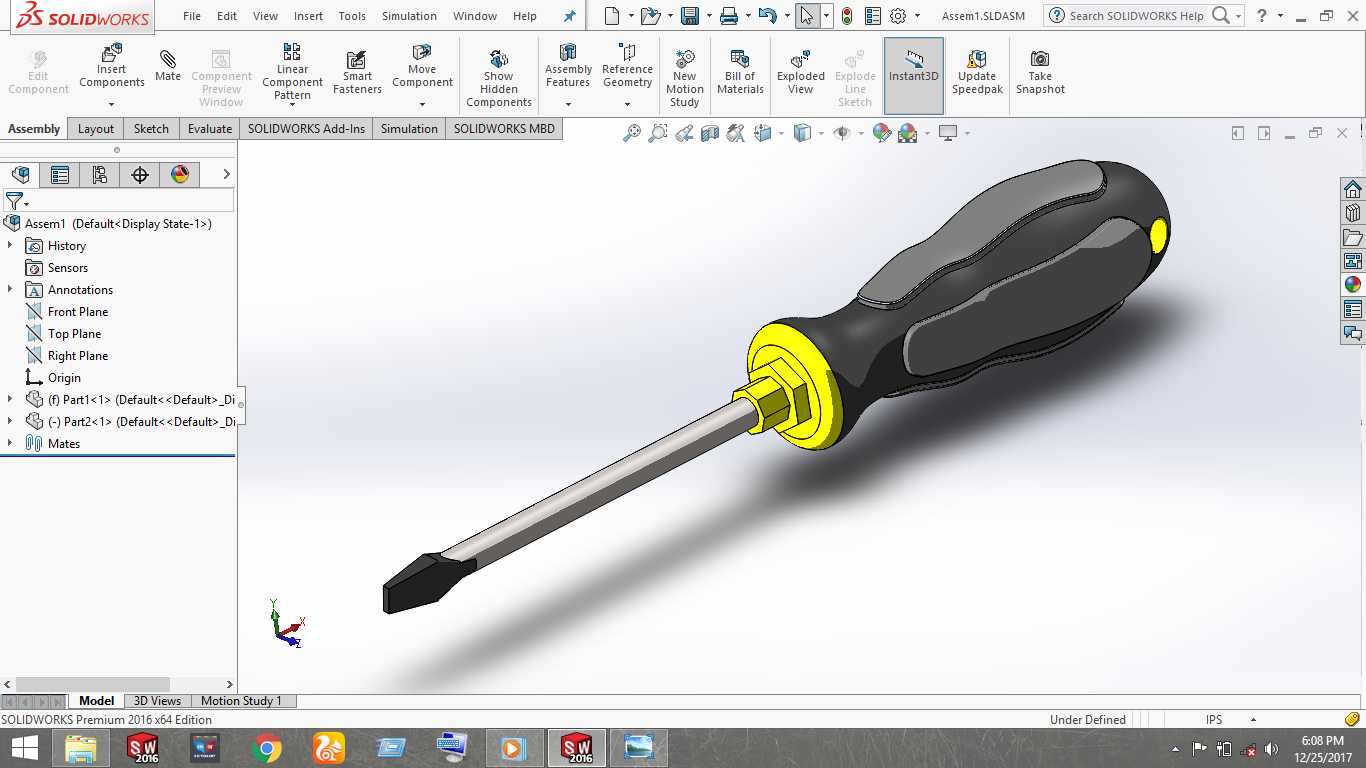Expand Part1<1> component node

coord(10,400)
